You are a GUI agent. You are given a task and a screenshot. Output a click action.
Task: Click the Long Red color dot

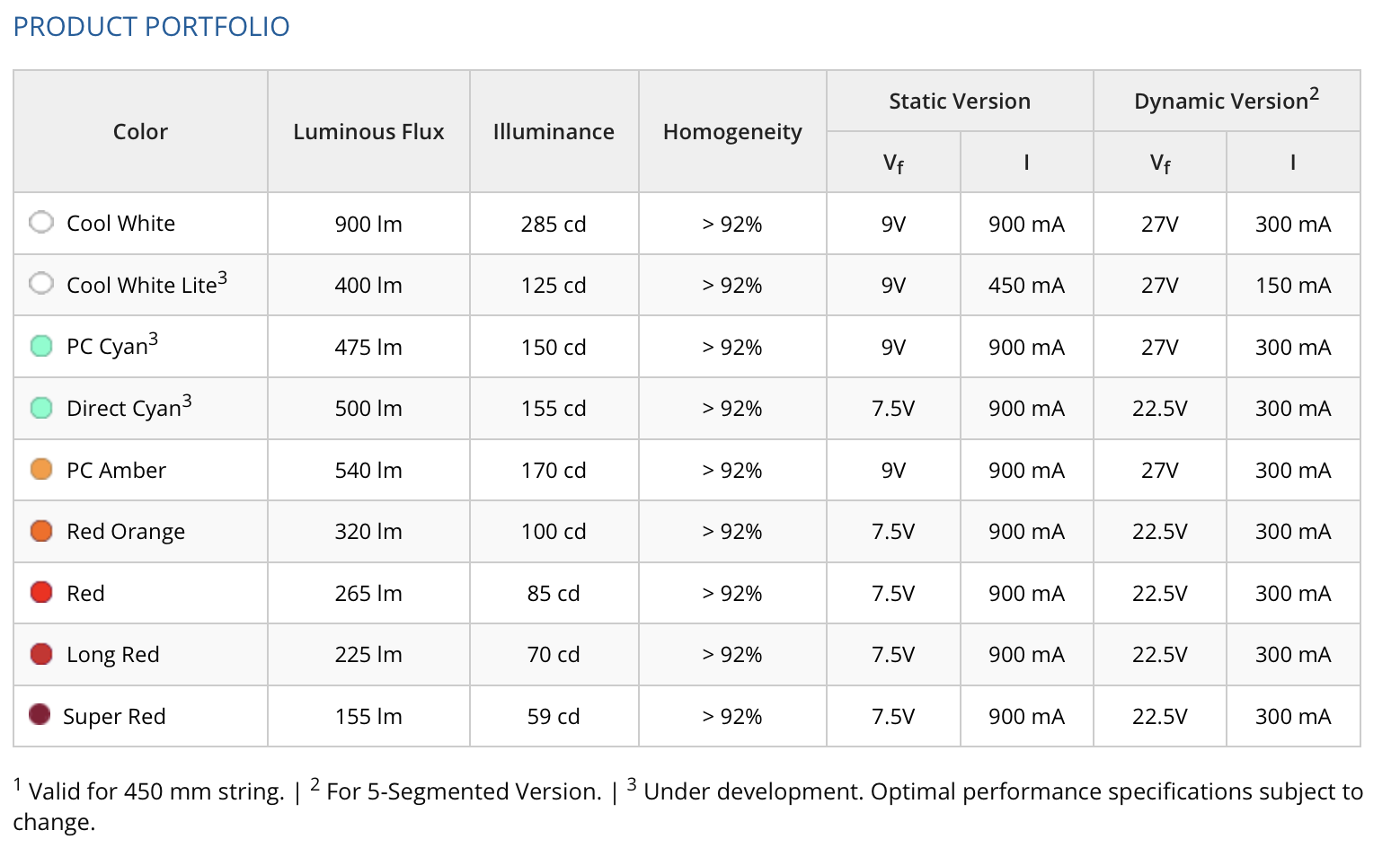click(41, 654)
